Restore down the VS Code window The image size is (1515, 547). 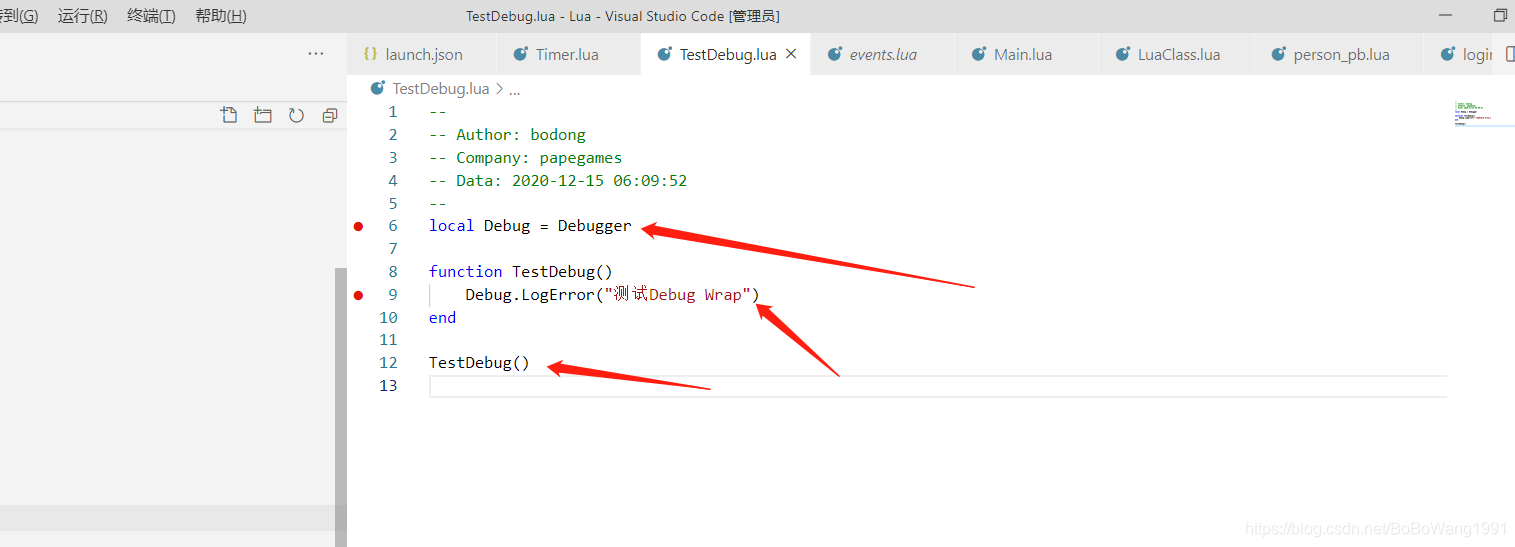[x=1500, y=16]
